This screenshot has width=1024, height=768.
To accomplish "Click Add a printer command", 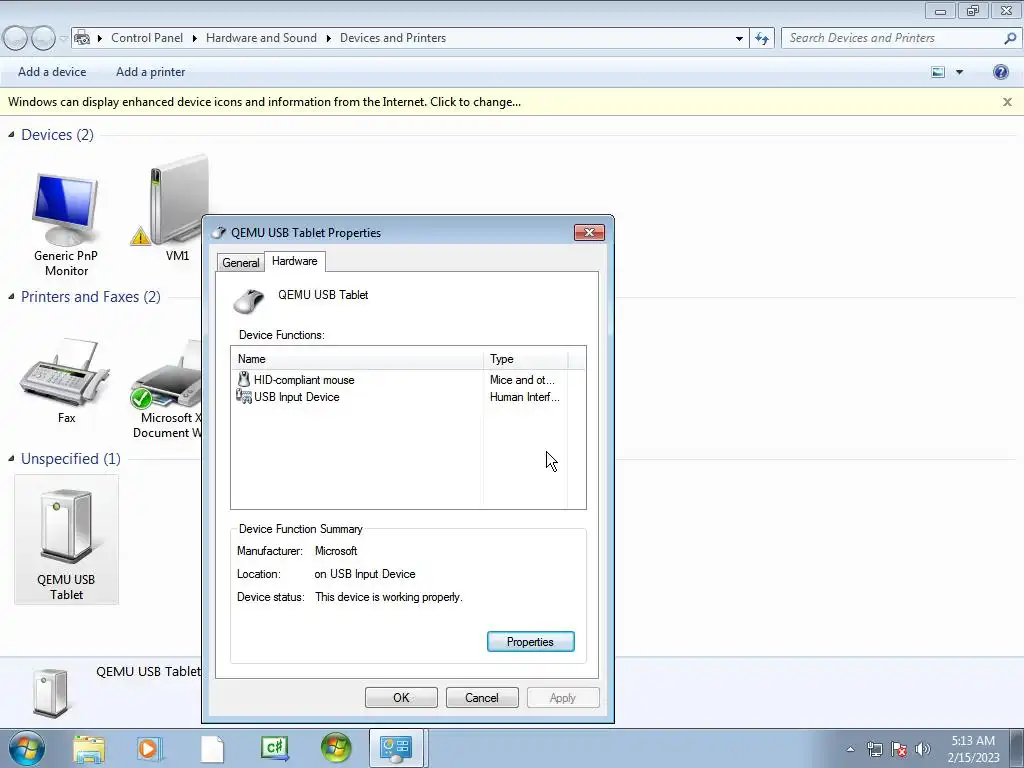I will tap(150, 72).
